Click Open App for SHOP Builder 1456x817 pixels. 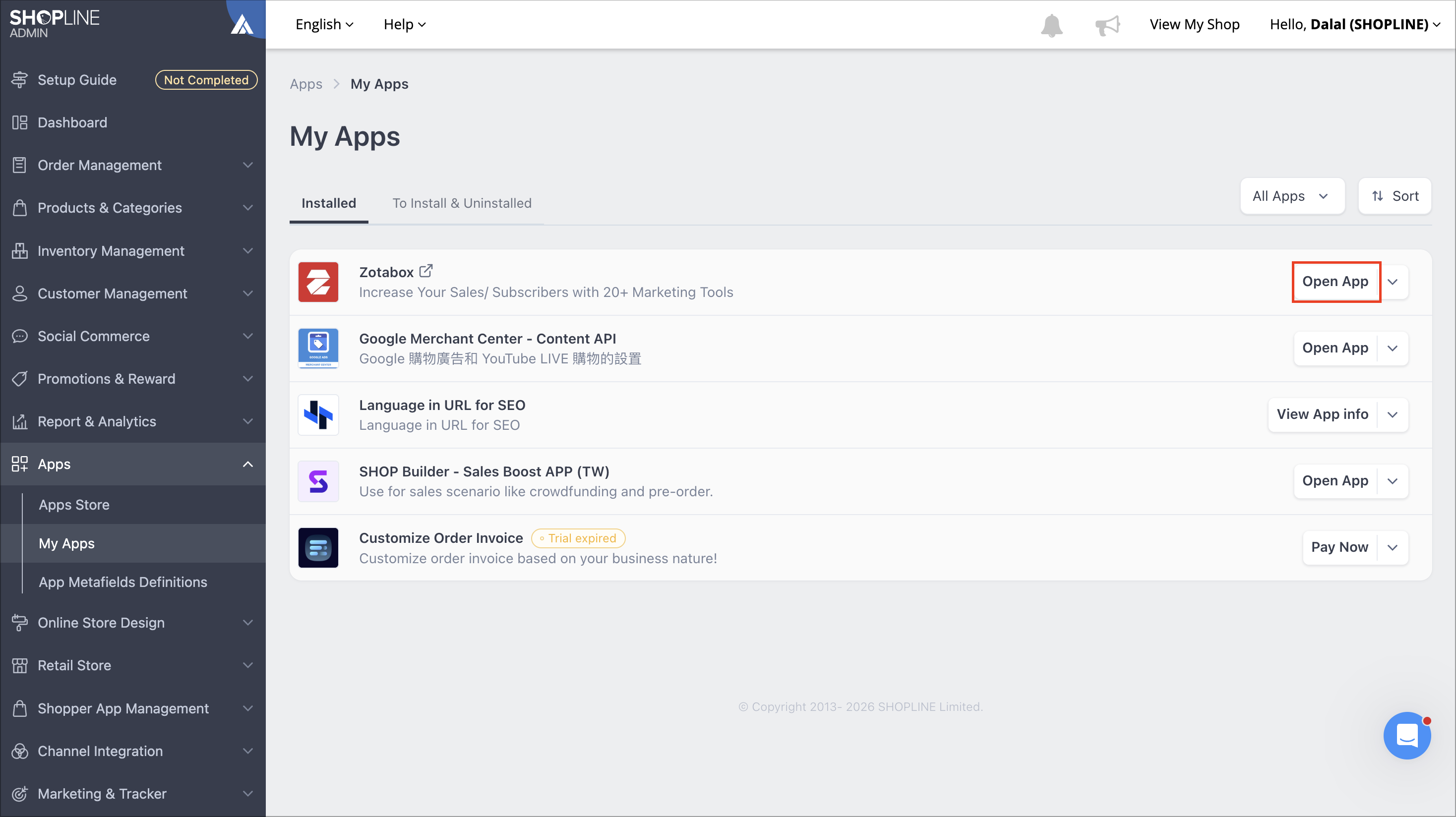coord(1335,481)
